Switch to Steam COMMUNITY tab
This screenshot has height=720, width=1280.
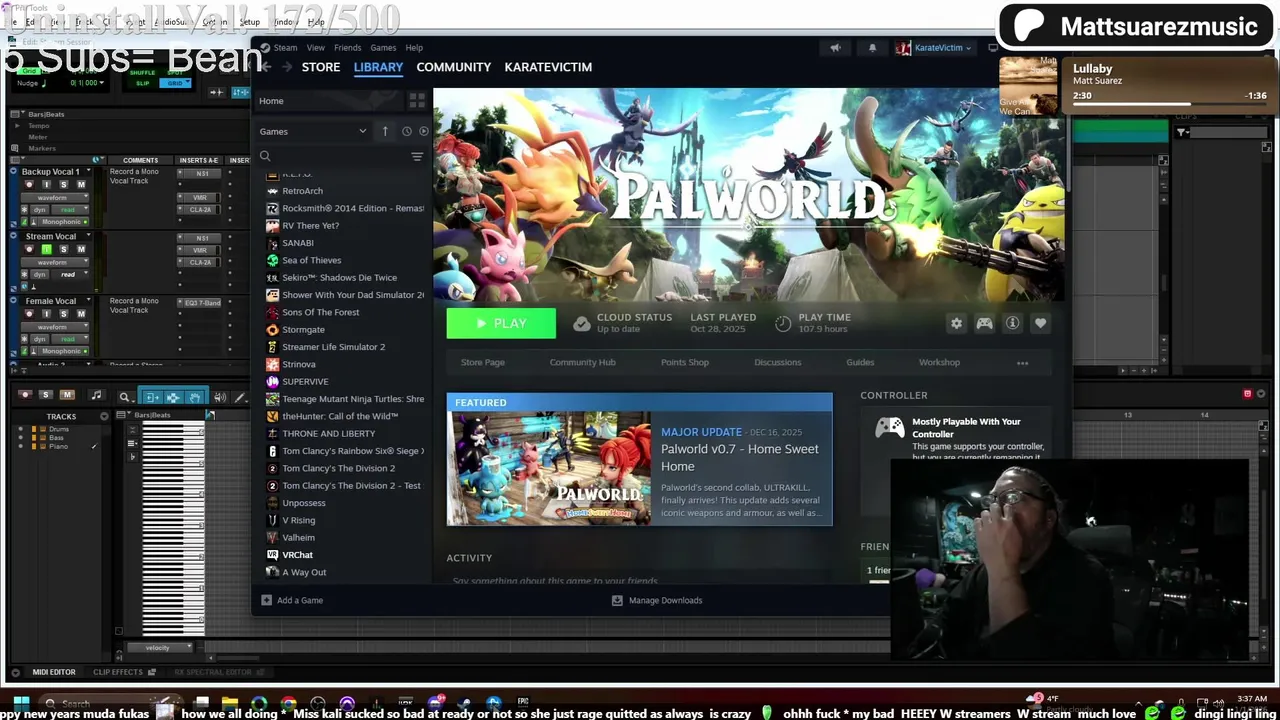(453, 67)
